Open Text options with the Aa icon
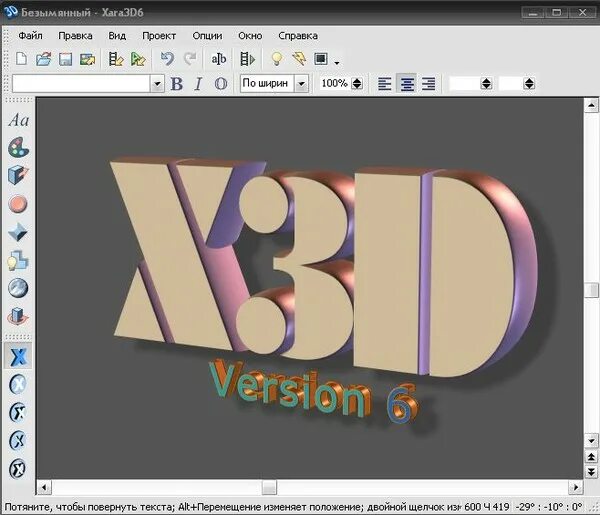 (x=18, y=120)
